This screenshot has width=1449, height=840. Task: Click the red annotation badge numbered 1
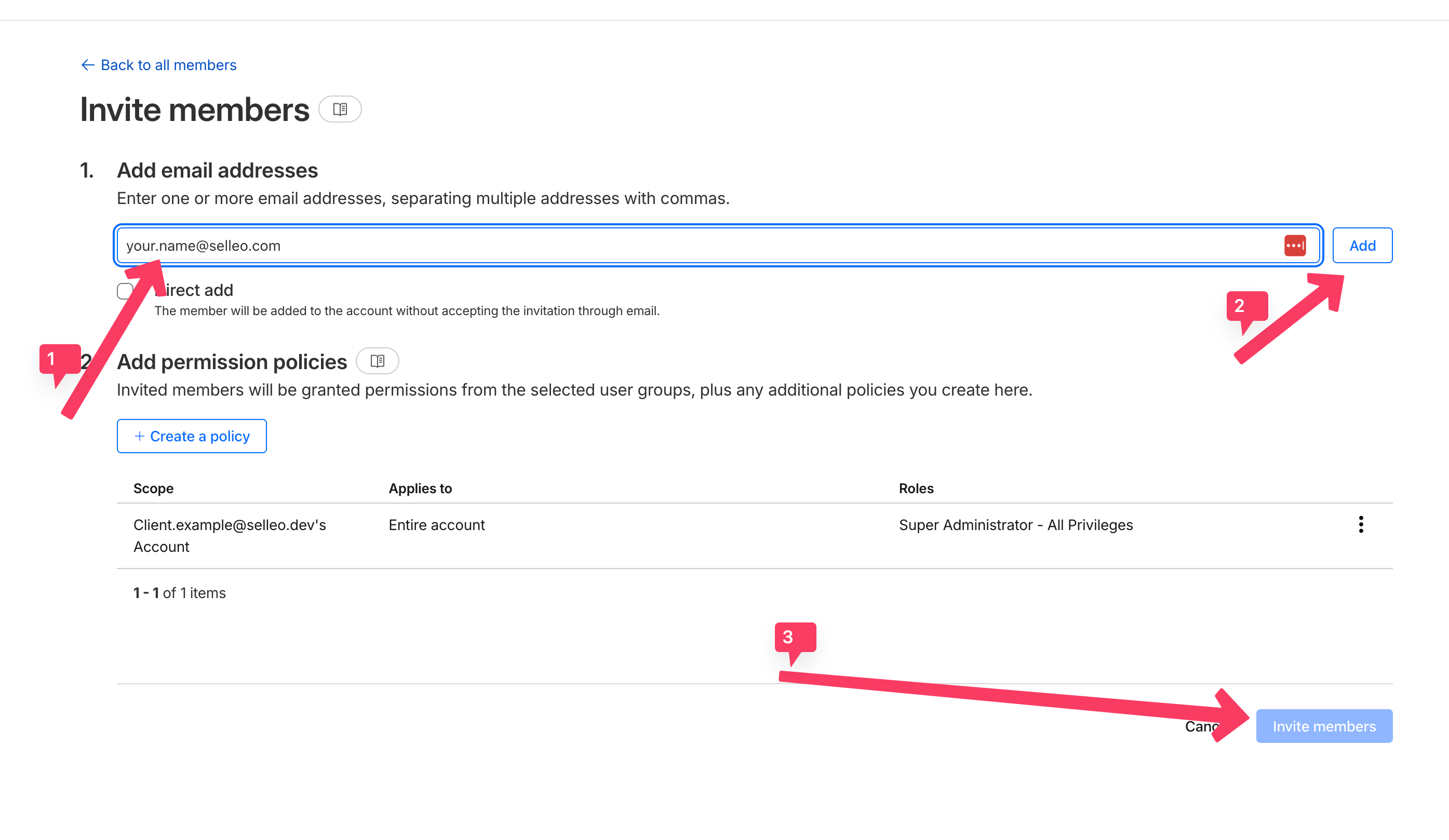point(59,360)
